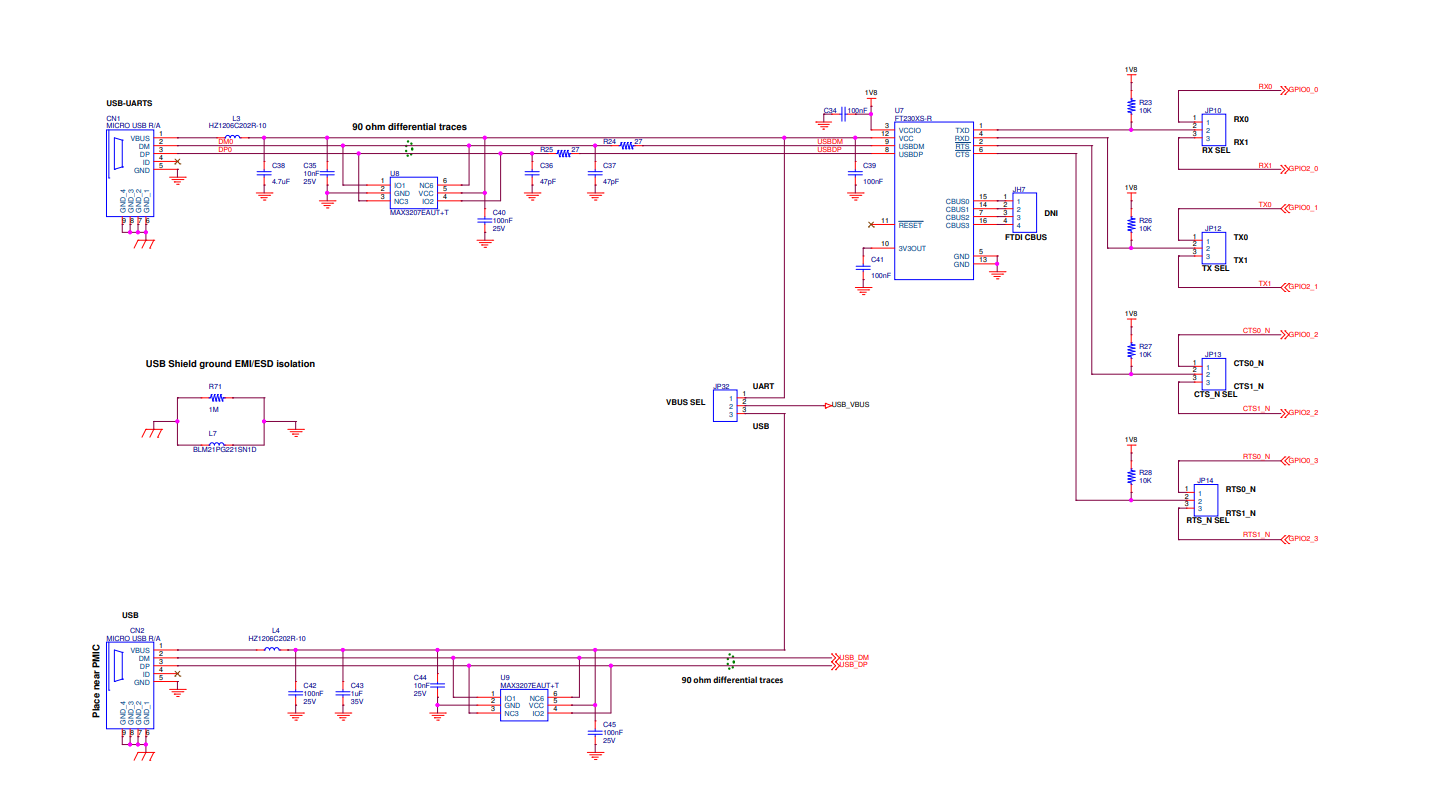Select the L3 inductor on VBUS line
1440x810 pixels.
click(x=234, y=138)
